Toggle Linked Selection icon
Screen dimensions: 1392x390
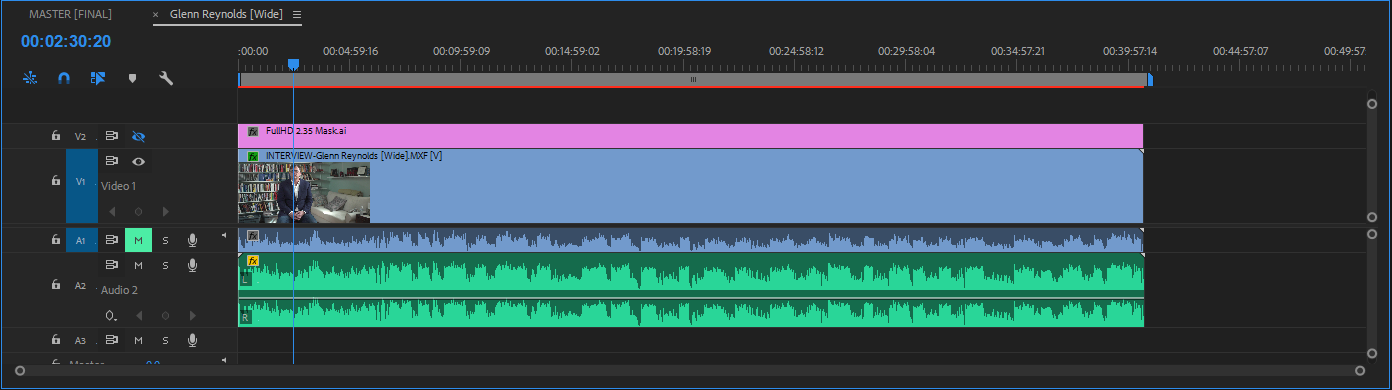pos(98,77)
